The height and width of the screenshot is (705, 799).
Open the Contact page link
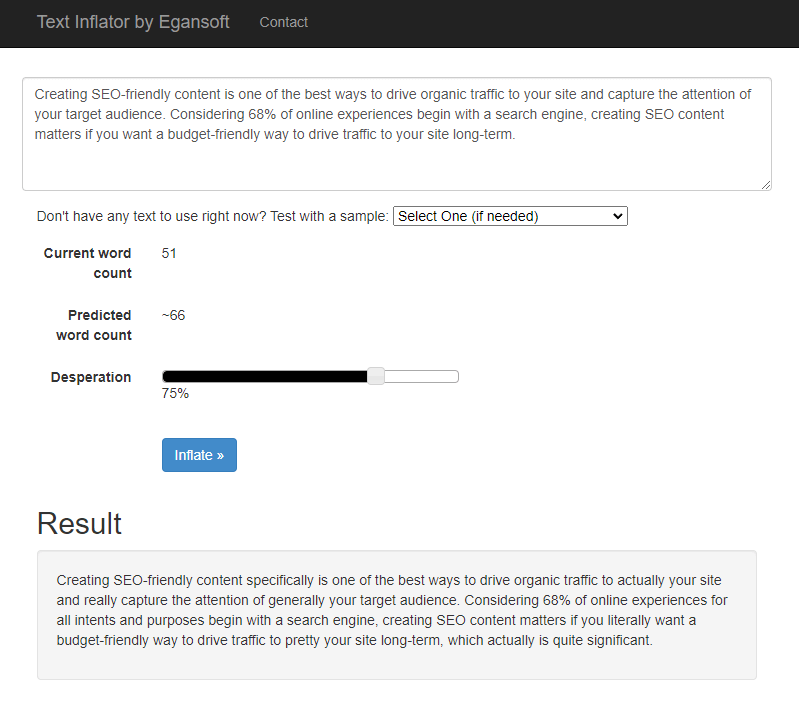(x=283, y=22)
